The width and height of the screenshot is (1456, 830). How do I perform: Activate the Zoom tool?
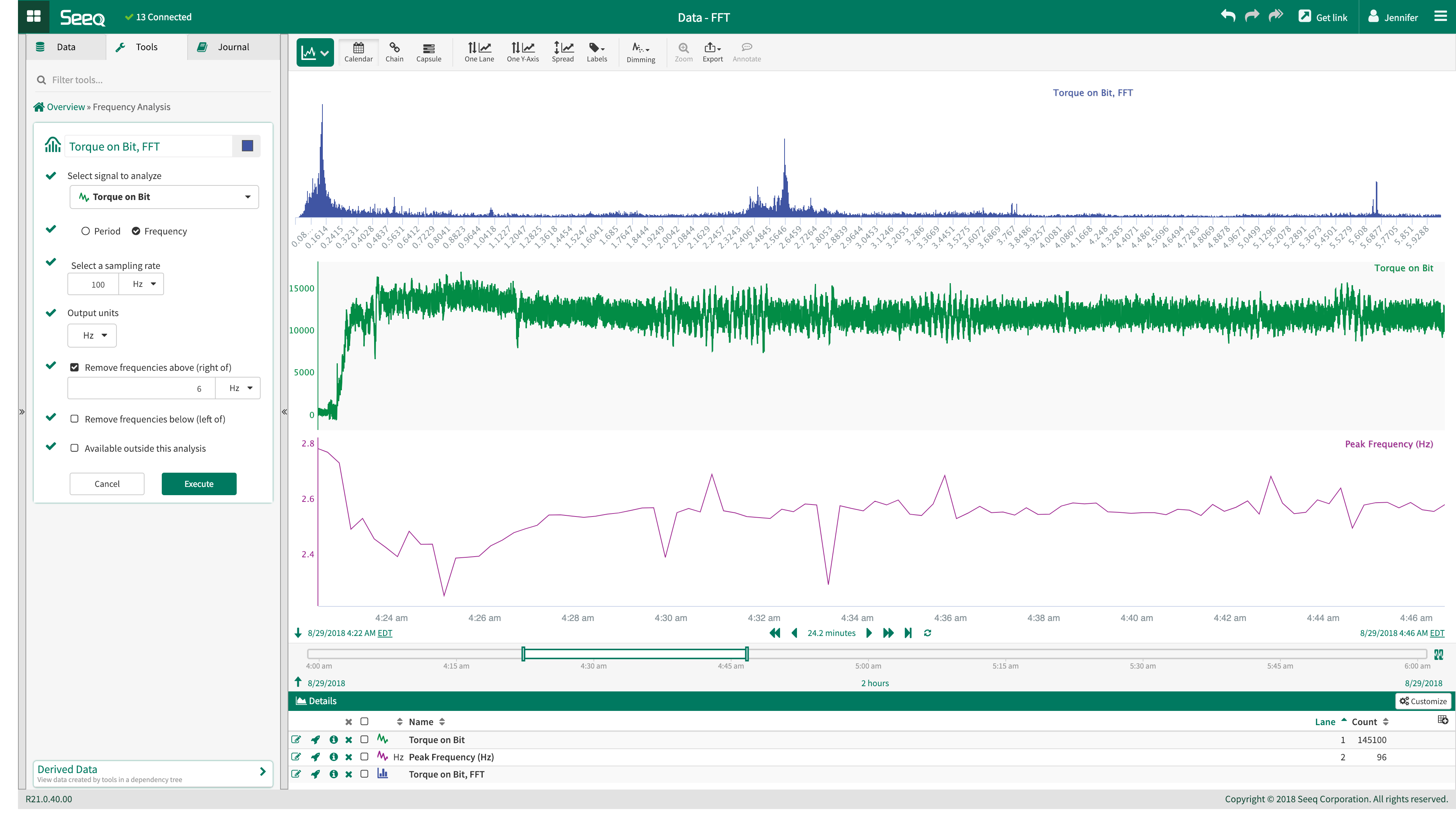click(x=683, y=51)
